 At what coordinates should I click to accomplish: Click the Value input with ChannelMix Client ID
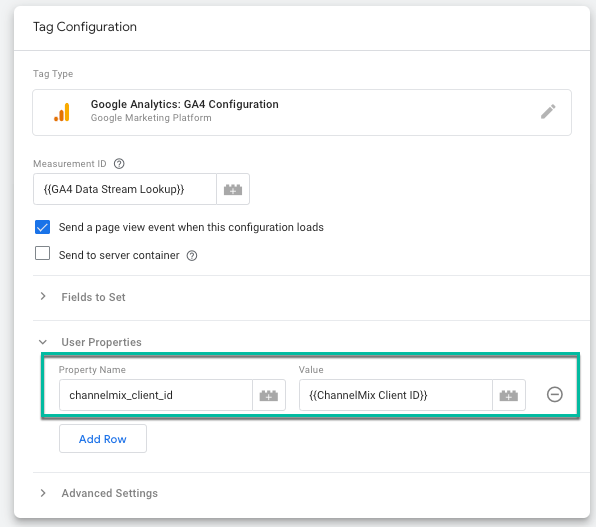[x=396, y=395]
